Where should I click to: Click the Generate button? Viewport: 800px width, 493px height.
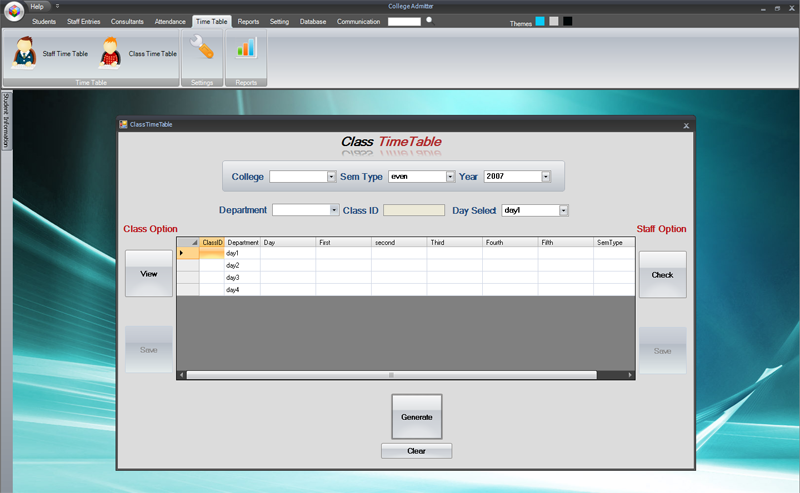click(416, 416)
